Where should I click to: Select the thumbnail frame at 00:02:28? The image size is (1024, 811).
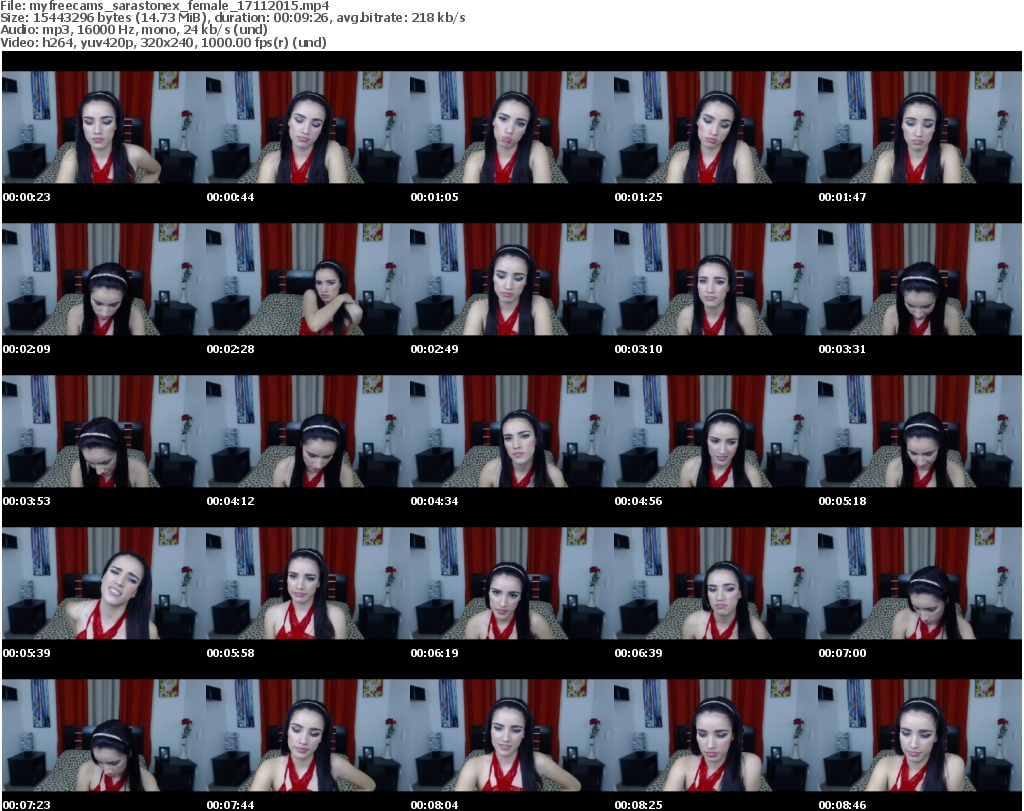tap(308, 279)
